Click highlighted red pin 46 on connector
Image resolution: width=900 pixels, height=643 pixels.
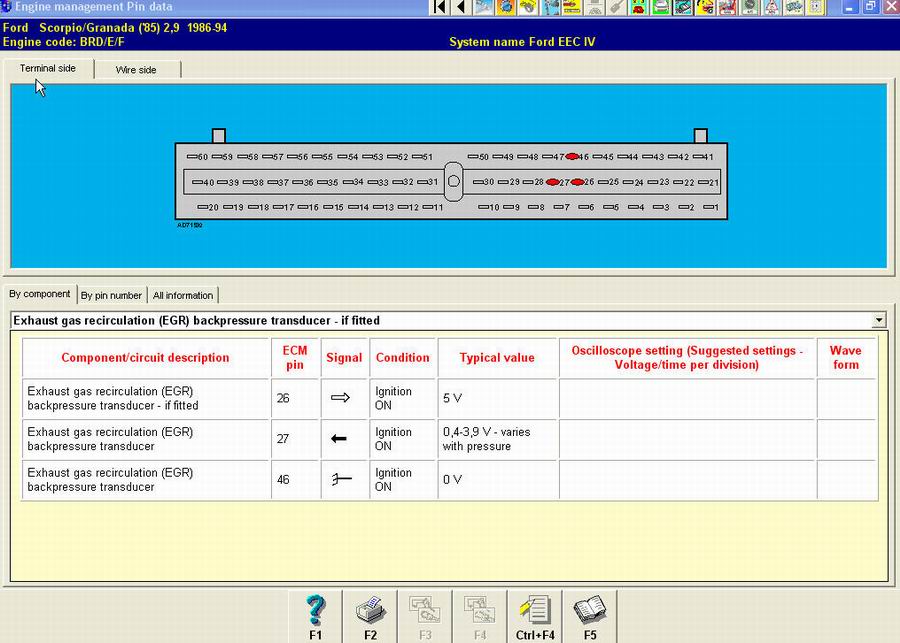pos(572,156)
